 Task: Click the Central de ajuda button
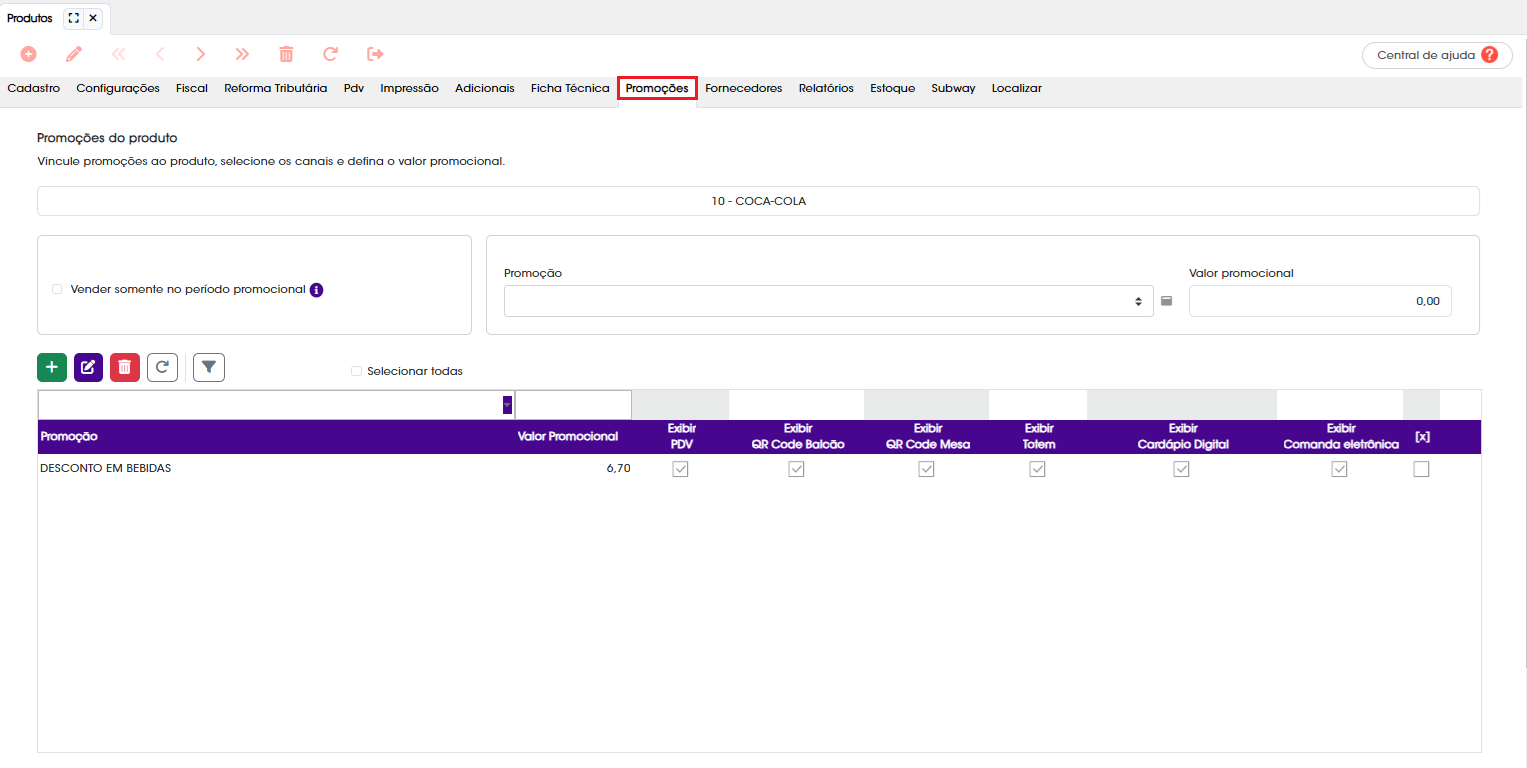tap(1437, 55)
